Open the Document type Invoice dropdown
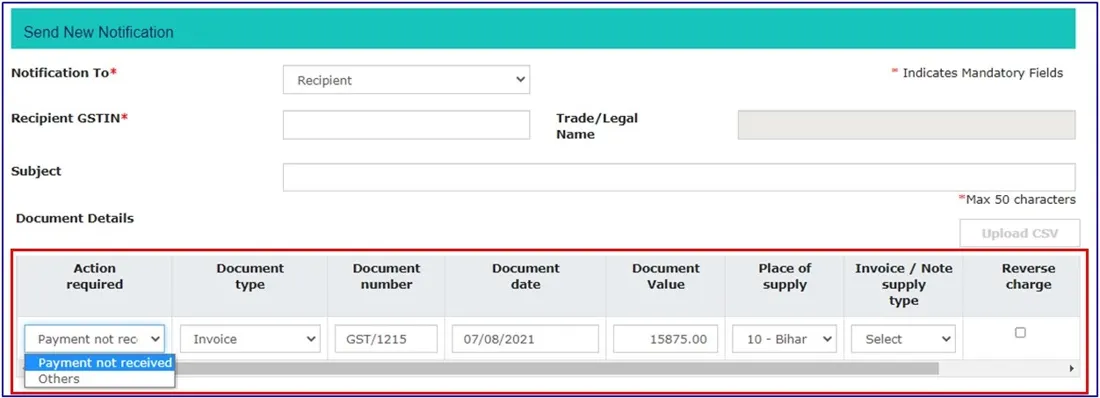Screen dimensions: 1100x398 click(x=250, y=338)
